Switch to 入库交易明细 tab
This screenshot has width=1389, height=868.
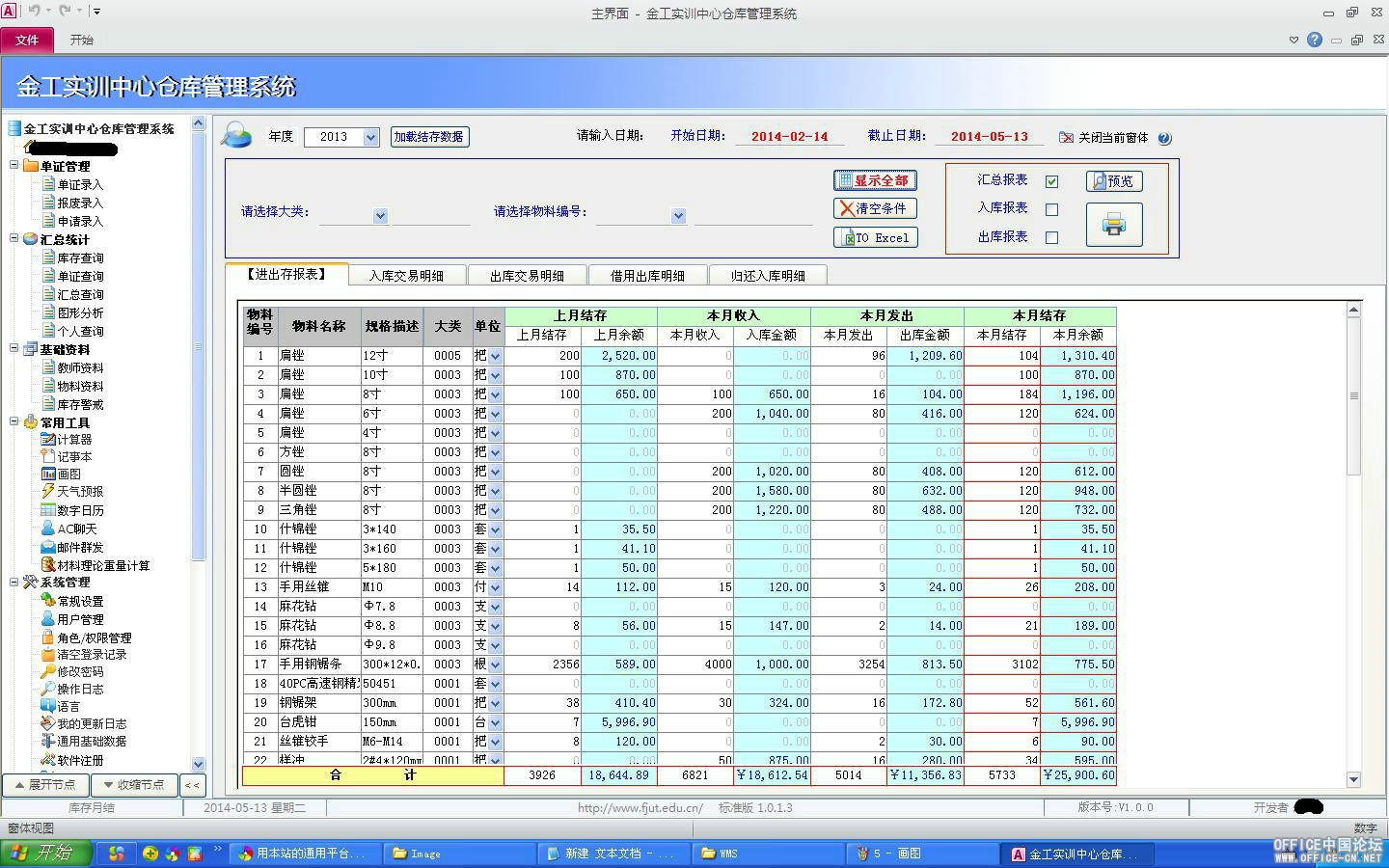tap(406, 276)
